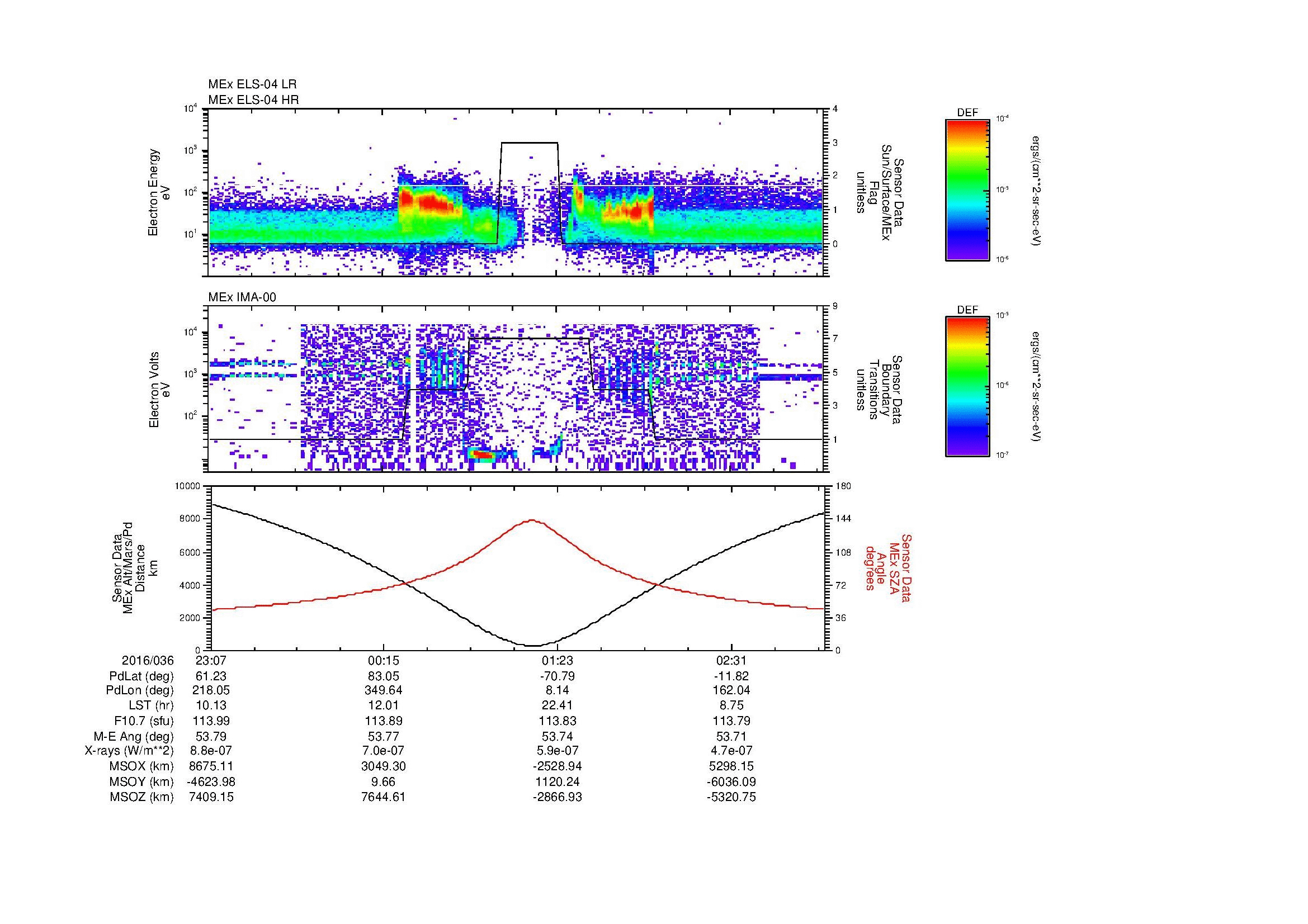The image size is (1308, 924).
Task: Click the 02:31 time tick label
Action: [731, 660]
